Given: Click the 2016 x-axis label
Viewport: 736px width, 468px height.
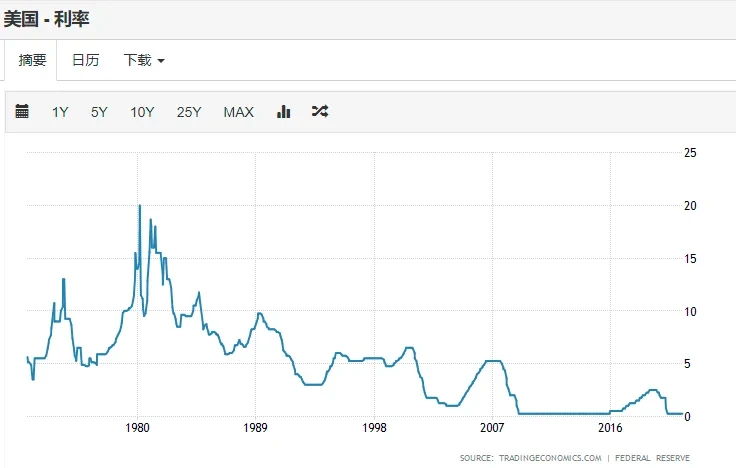Looking at the screenshot, I should coord(610,427).
